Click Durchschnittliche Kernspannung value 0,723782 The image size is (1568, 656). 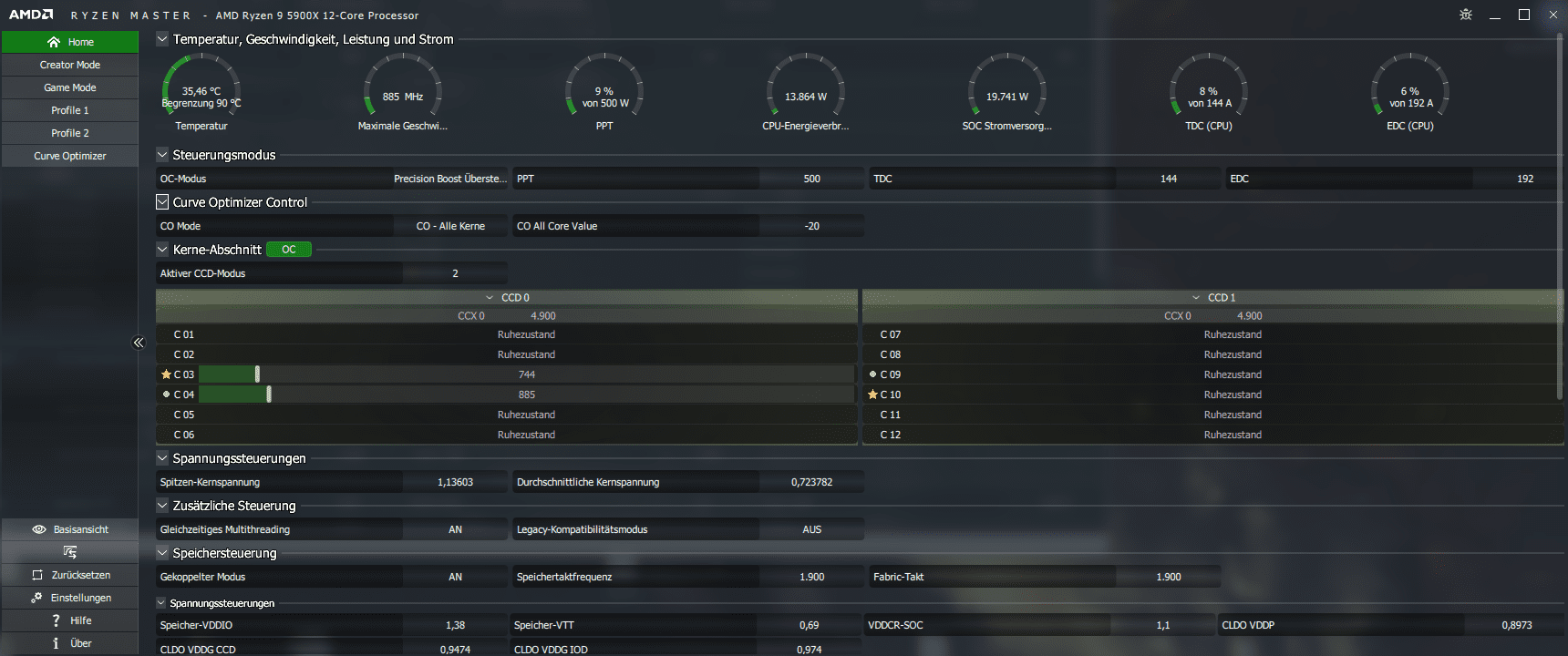[x=811, y=482]
